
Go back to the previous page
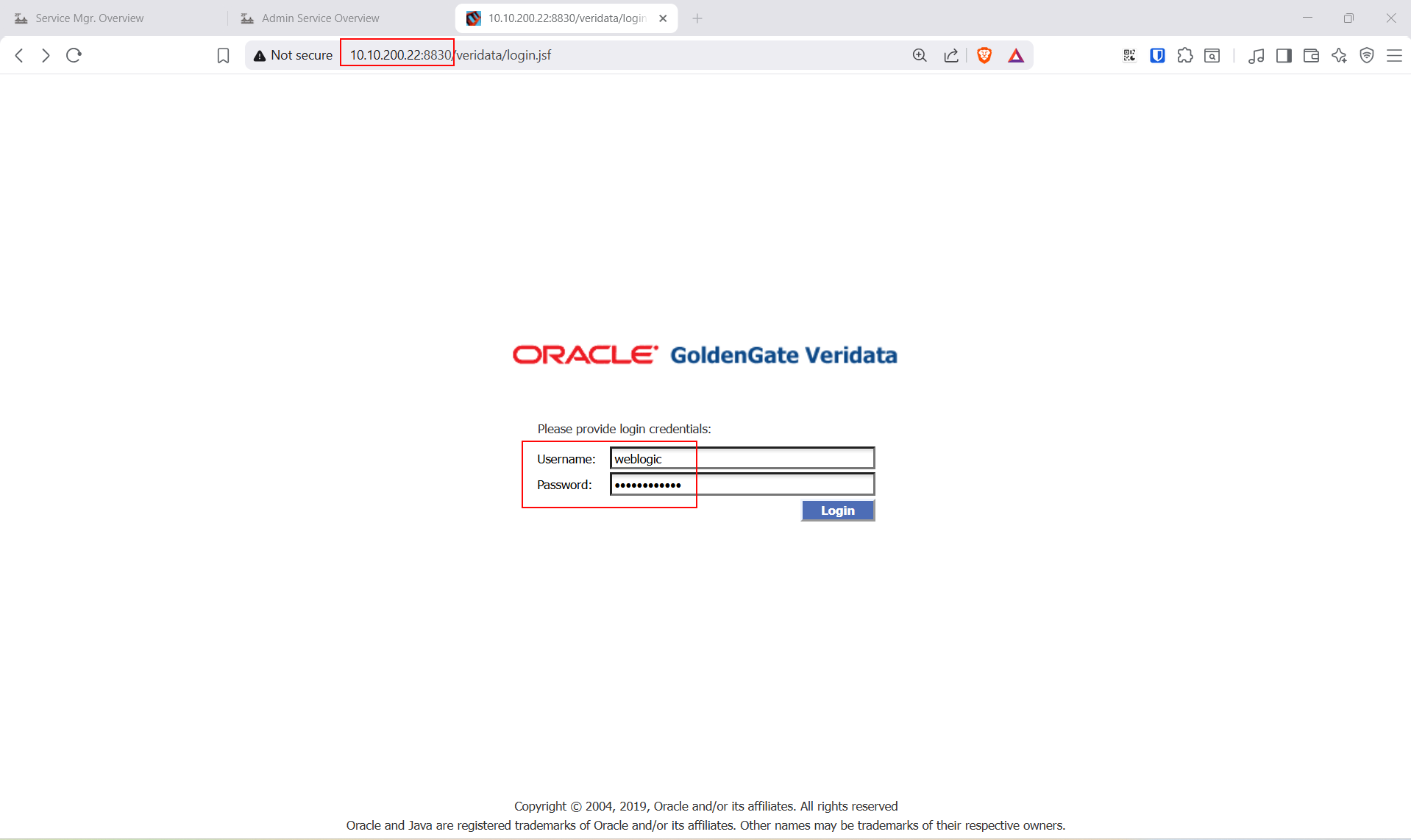20,55
